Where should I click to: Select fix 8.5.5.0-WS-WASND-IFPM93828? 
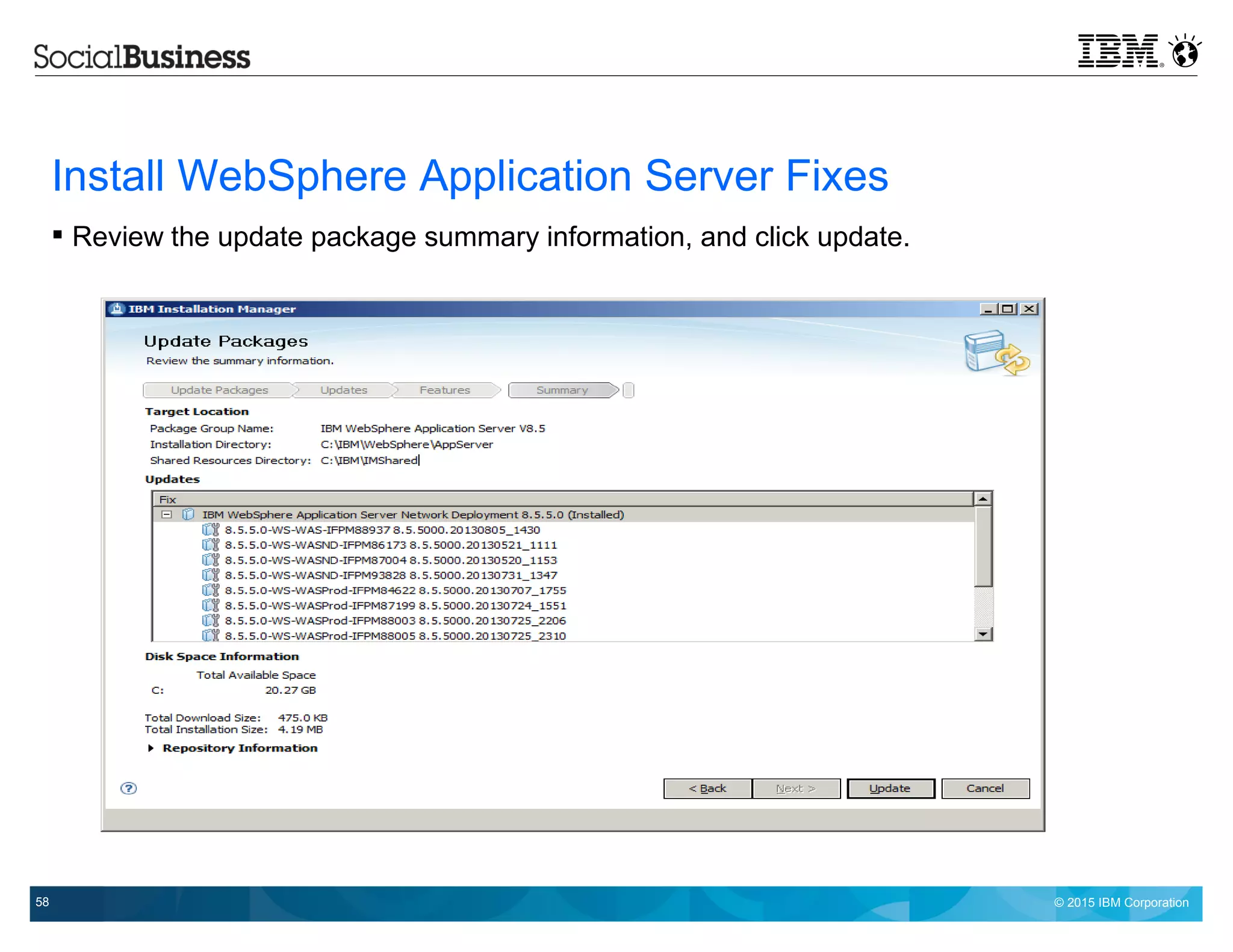click(391, 575)
